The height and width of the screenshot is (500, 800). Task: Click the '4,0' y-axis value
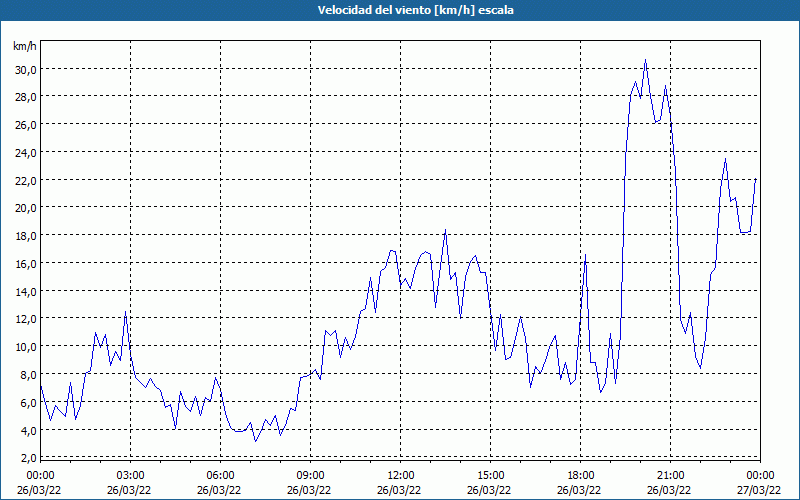click(x=28, y=431)
